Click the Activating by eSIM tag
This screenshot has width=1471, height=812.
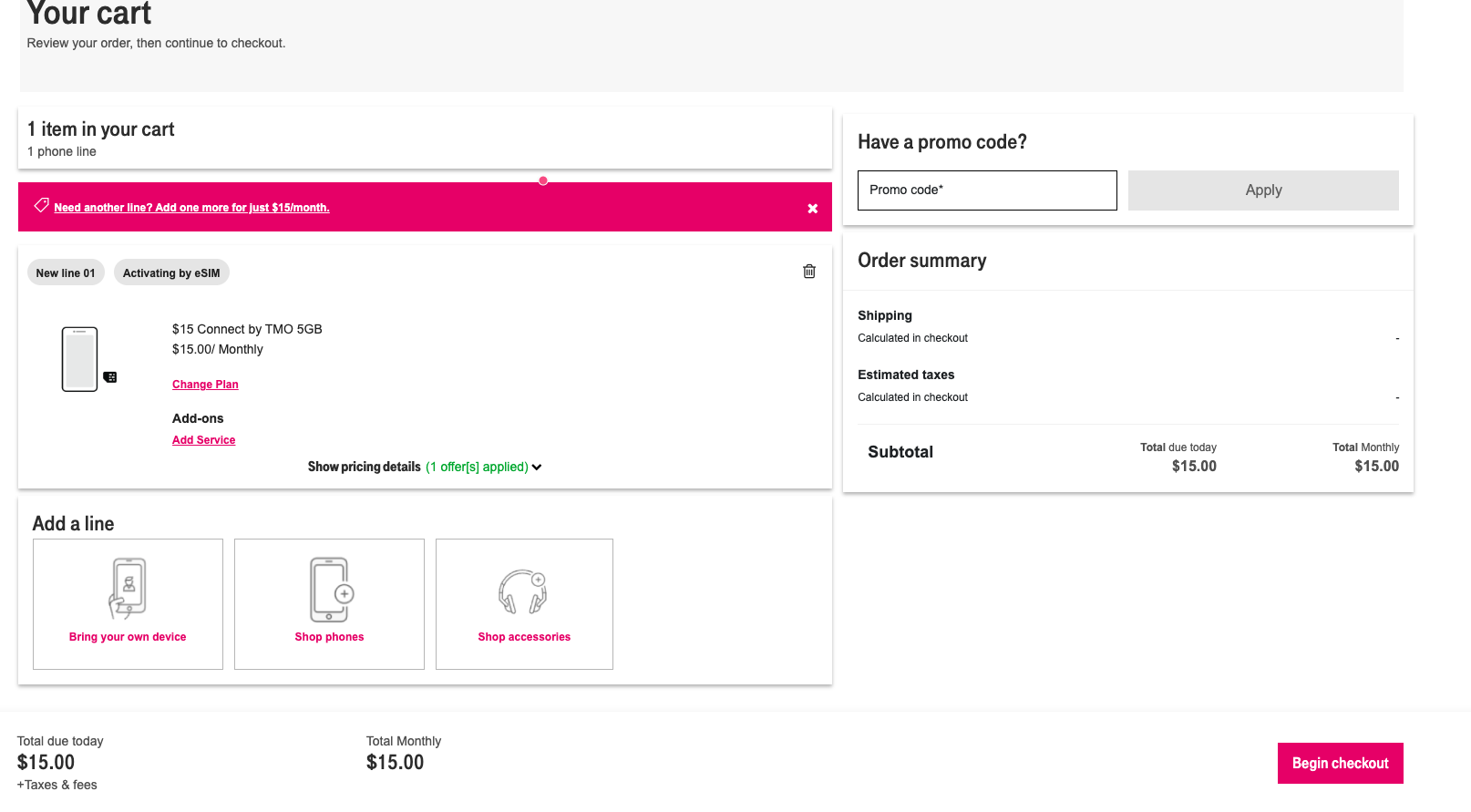[171, 273]
